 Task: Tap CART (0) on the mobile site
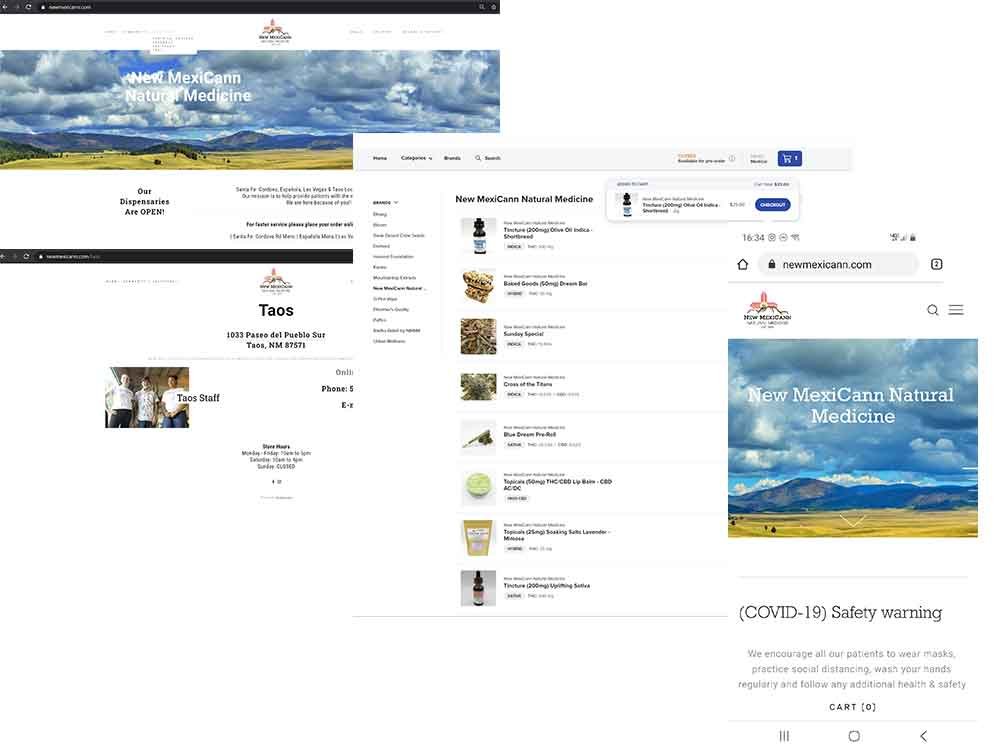click(x=853, y=707)
